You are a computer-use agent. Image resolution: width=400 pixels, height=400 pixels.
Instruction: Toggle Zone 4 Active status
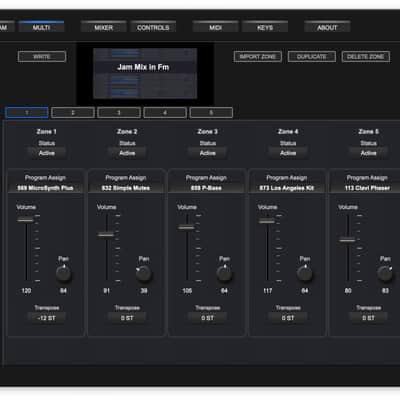(288, 153)
